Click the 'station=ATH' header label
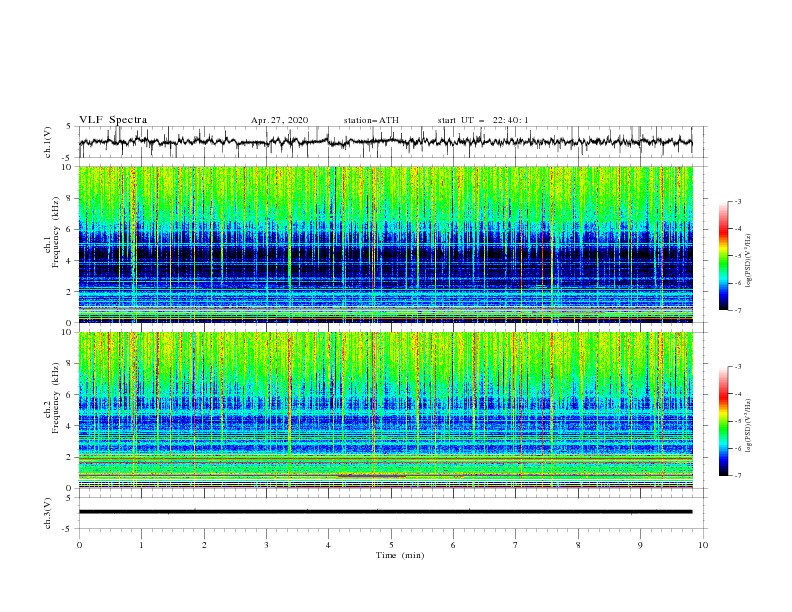This screenshot has width=792, height=612. point(371,120)
